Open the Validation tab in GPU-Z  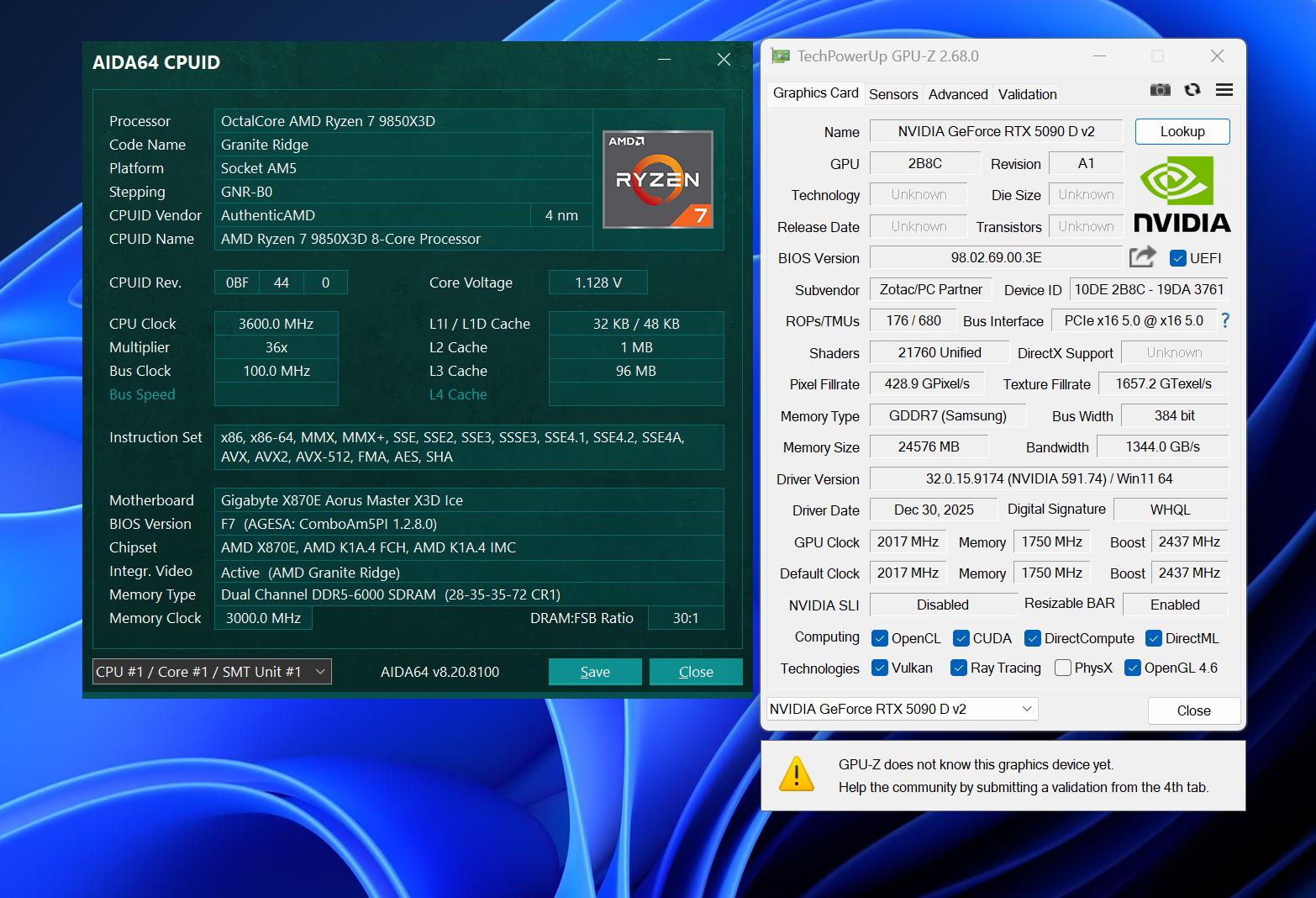point(1026,94)
